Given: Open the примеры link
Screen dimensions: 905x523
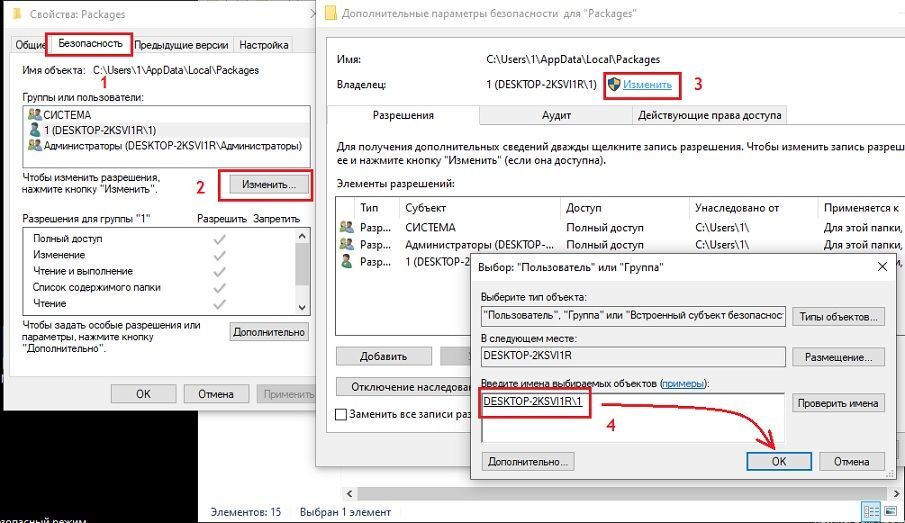Looking at the screenshot, I should click(x=682, y=384).
